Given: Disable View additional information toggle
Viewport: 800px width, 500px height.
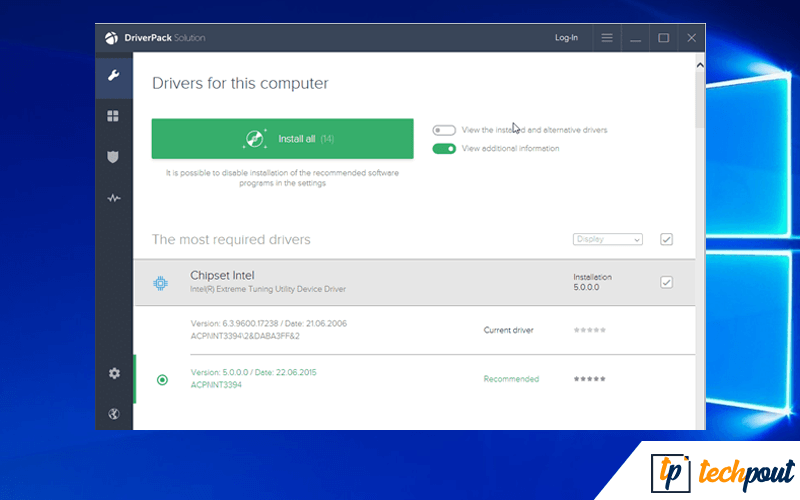Looking at the screenshot, I should [444, 149].
